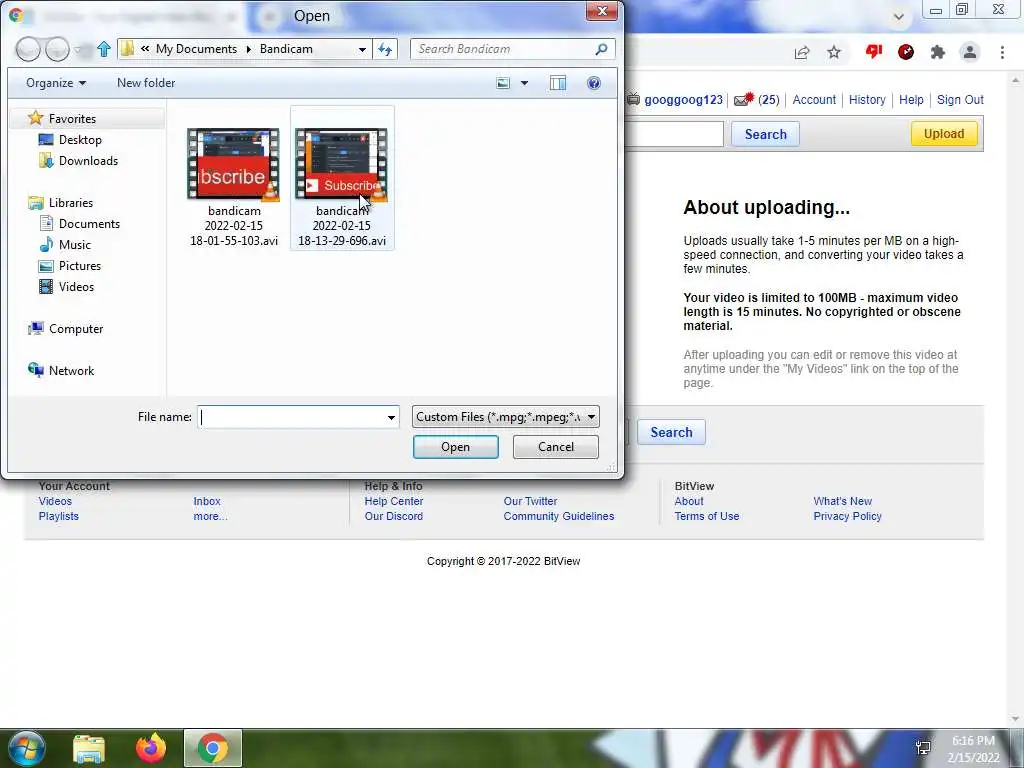Click the bottom Search button on BitView
Image resolution: width=1024 pixels, height=768 pixels.
[671, 432]
